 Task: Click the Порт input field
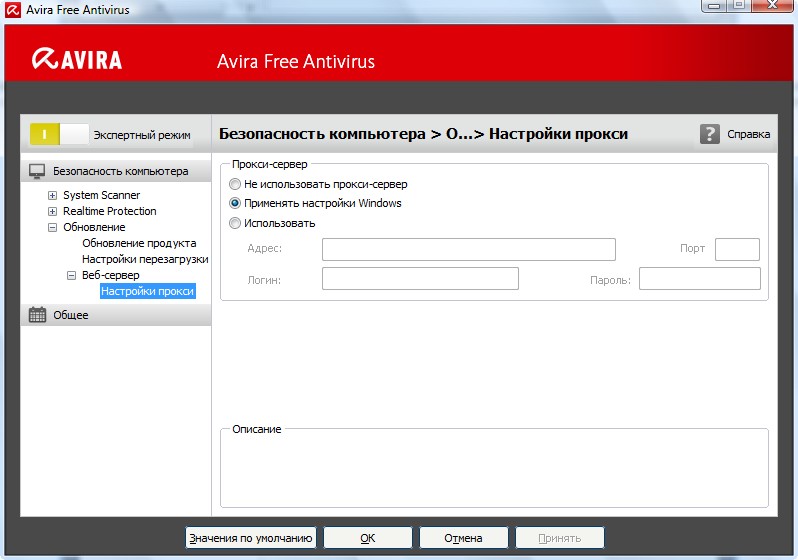point(737,249)
